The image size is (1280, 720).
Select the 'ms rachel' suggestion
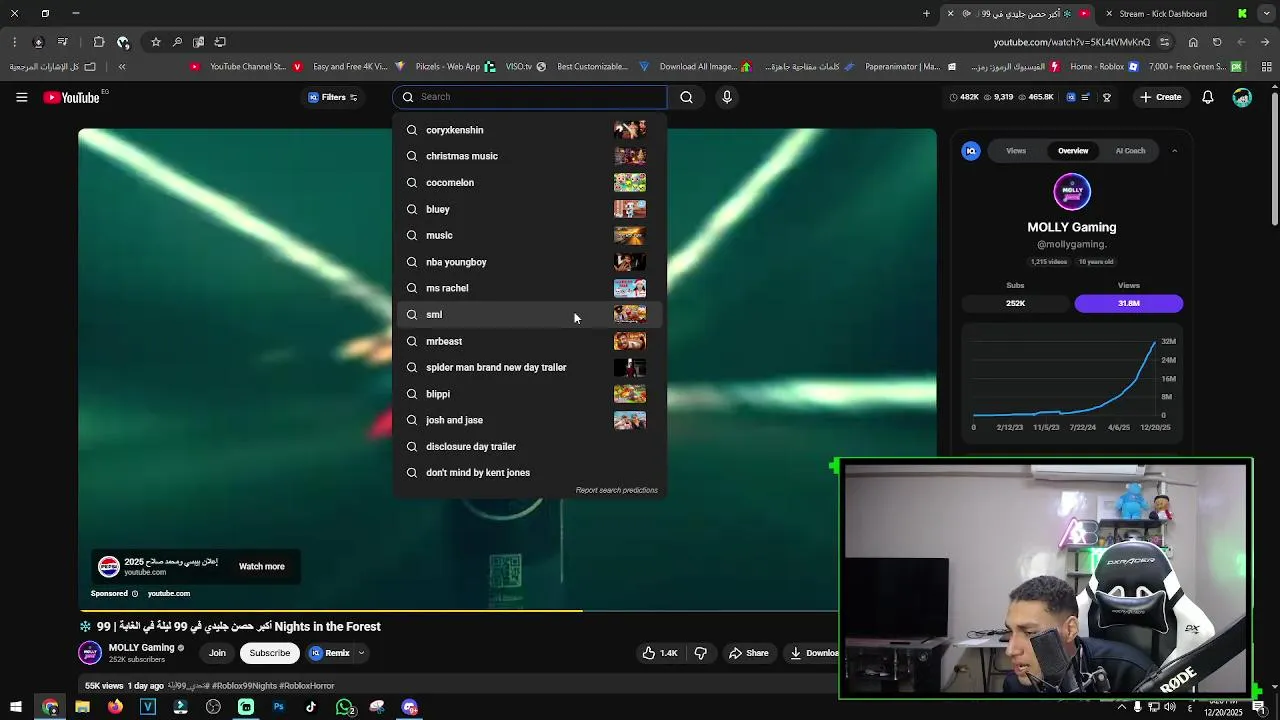[530, 288]
